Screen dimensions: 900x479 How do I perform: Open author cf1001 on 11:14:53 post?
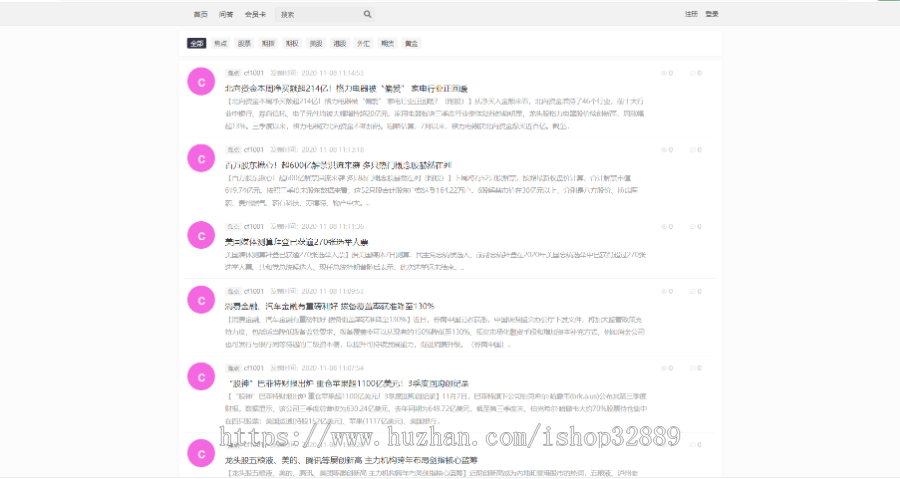pos(254,73)
